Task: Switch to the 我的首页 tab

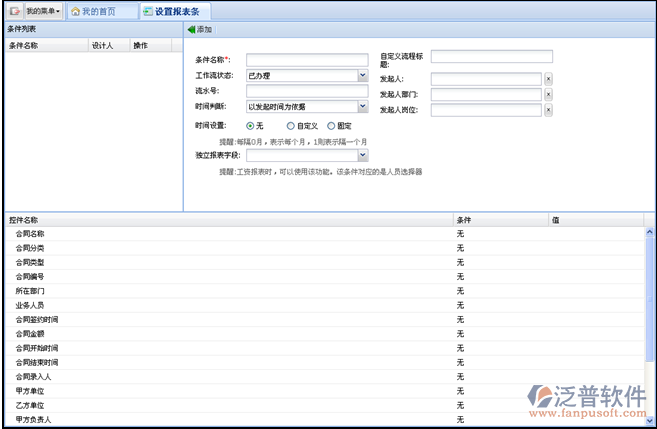Action: click(102, 11)
